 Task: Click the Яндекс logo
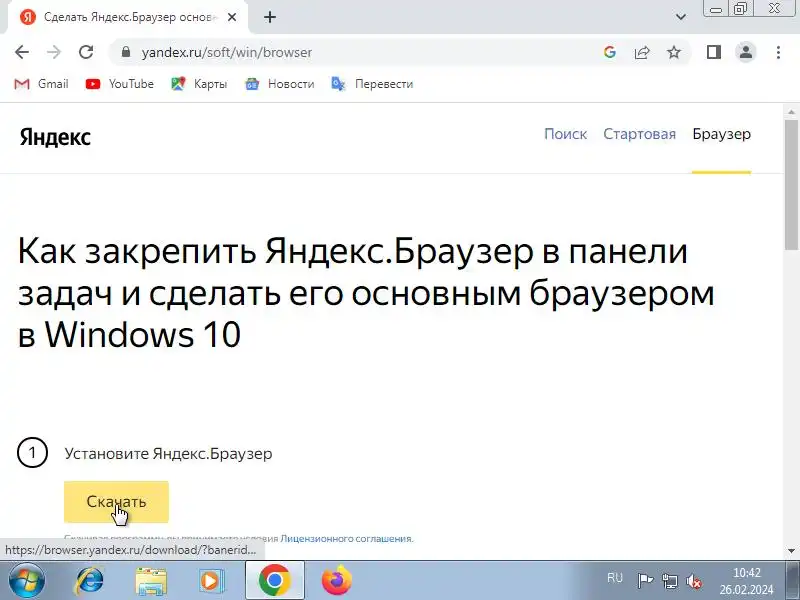click(x=55, y=137)
